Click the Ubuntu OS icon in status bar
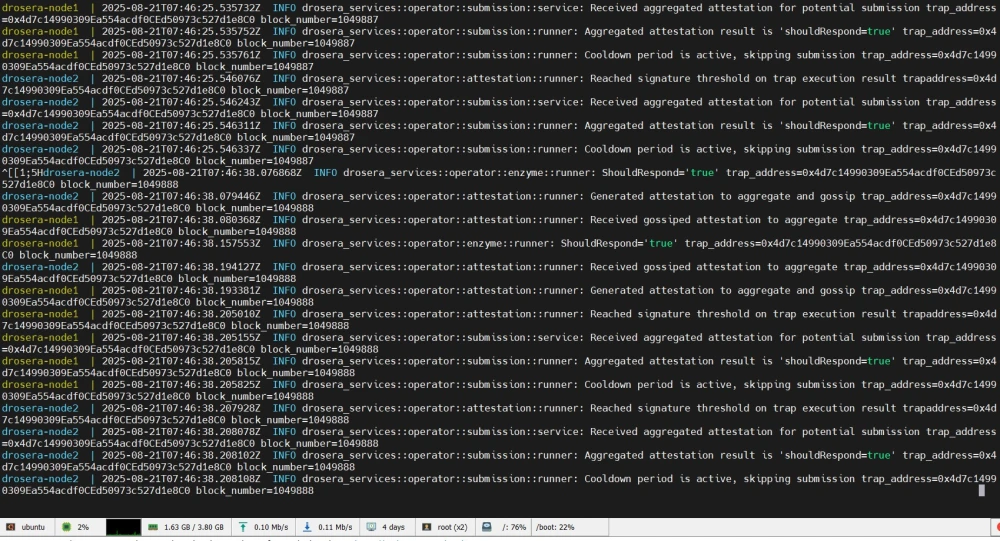 click(x=10, y=527)
